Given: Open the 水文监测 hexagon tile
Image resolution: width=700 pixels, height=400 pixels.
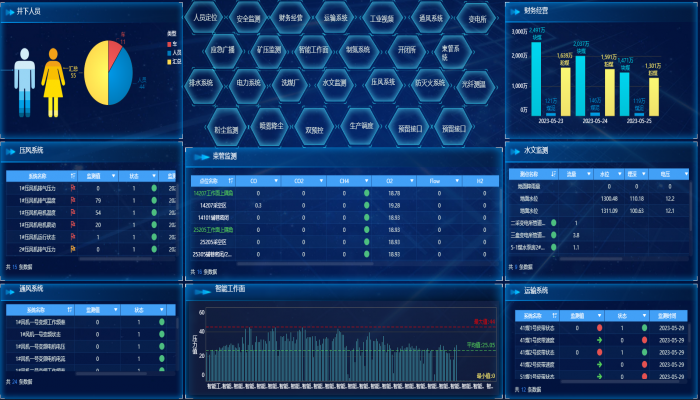Looking at the screenshot, I should pos(335,82).
